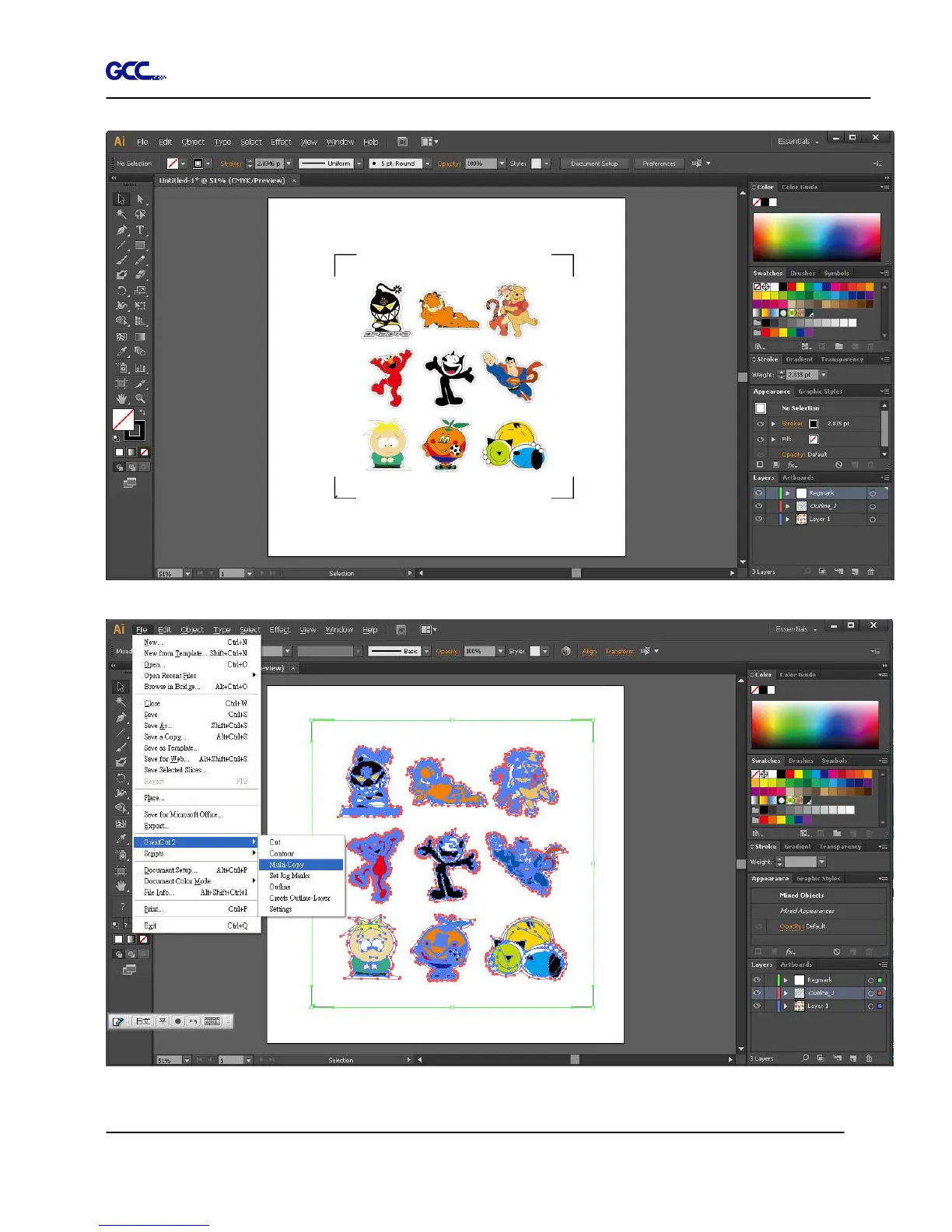Select the Pen tool in upper Illustrator window
The height and width of the screenshot is (1232, 952).
(121, 229)
